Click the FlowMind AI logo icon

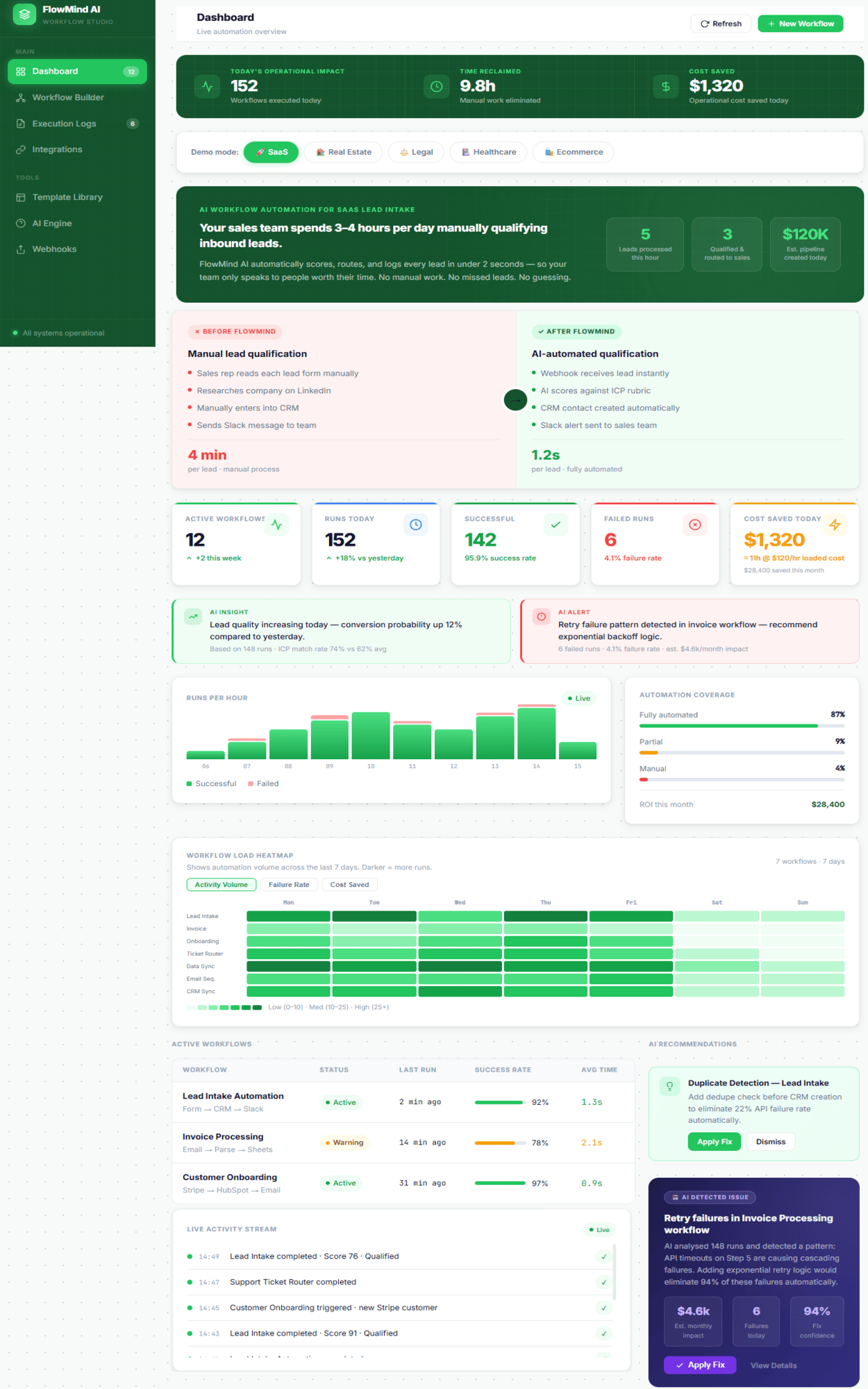click(x=24, y=14)
